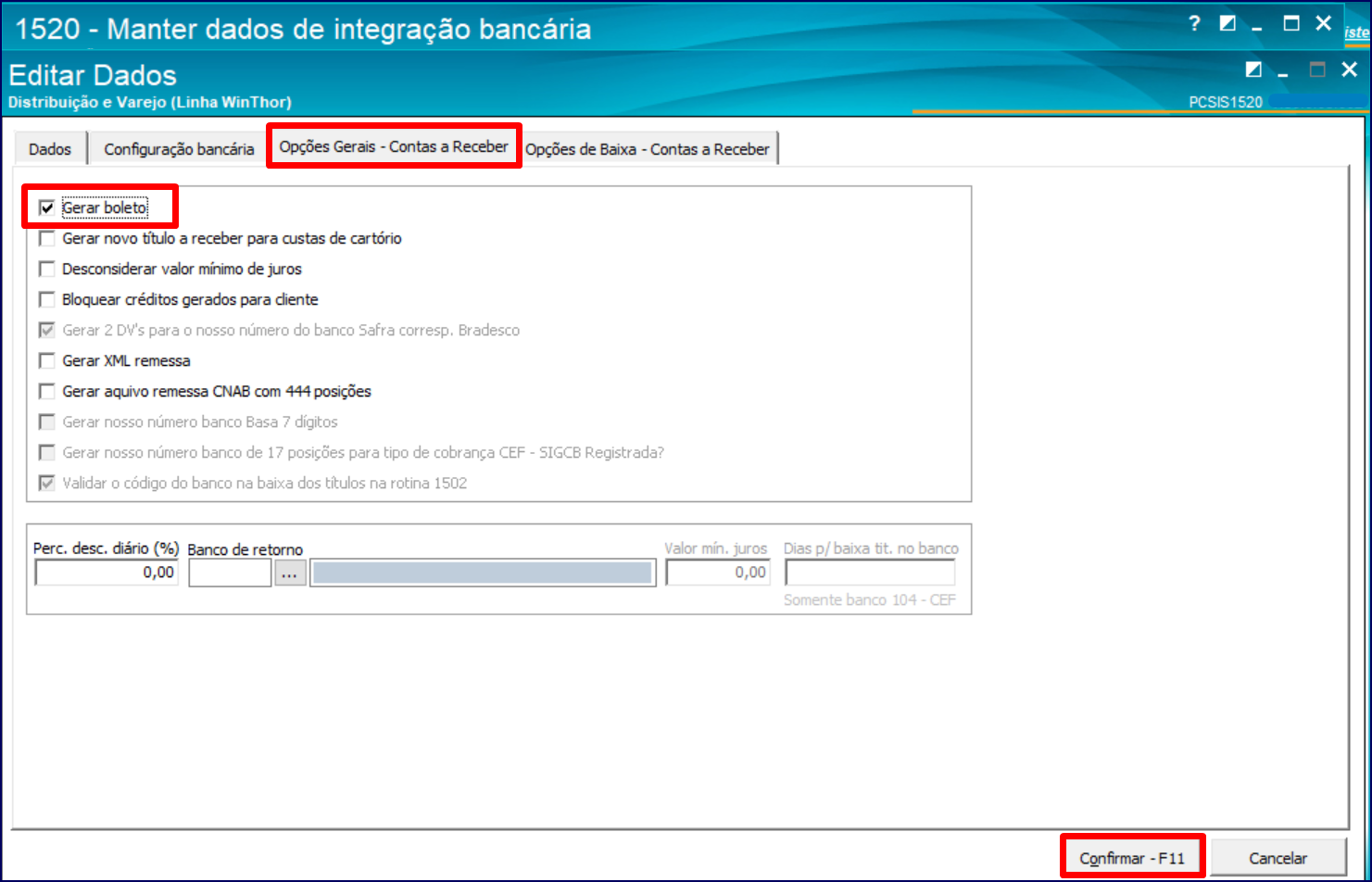
Task: Click the Dias p/ baixa tit. no banco field
Action: (x=870, y=573)
